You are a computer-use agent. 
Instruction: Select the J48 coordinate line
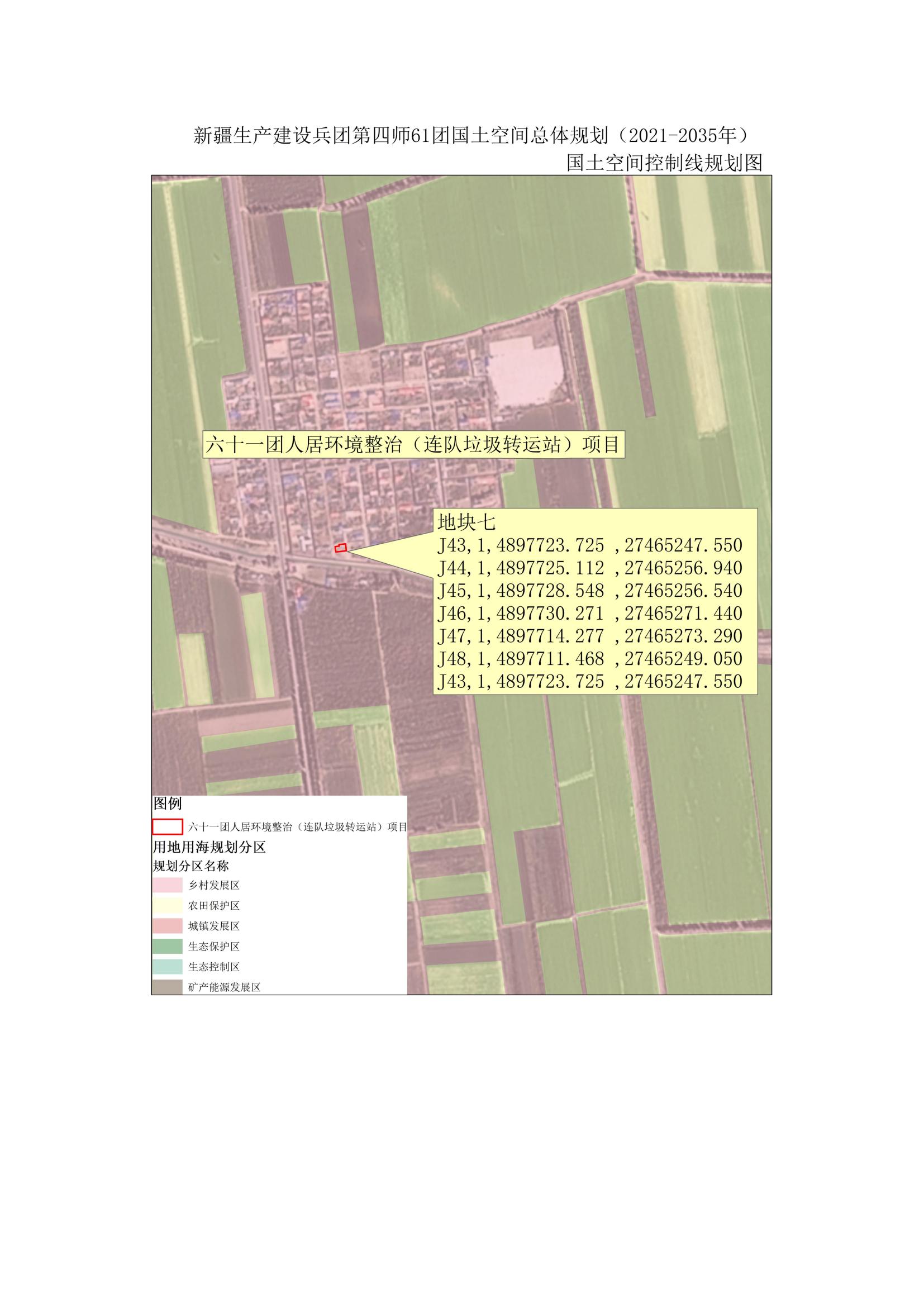pyautogui.click(x=589, y=659)
